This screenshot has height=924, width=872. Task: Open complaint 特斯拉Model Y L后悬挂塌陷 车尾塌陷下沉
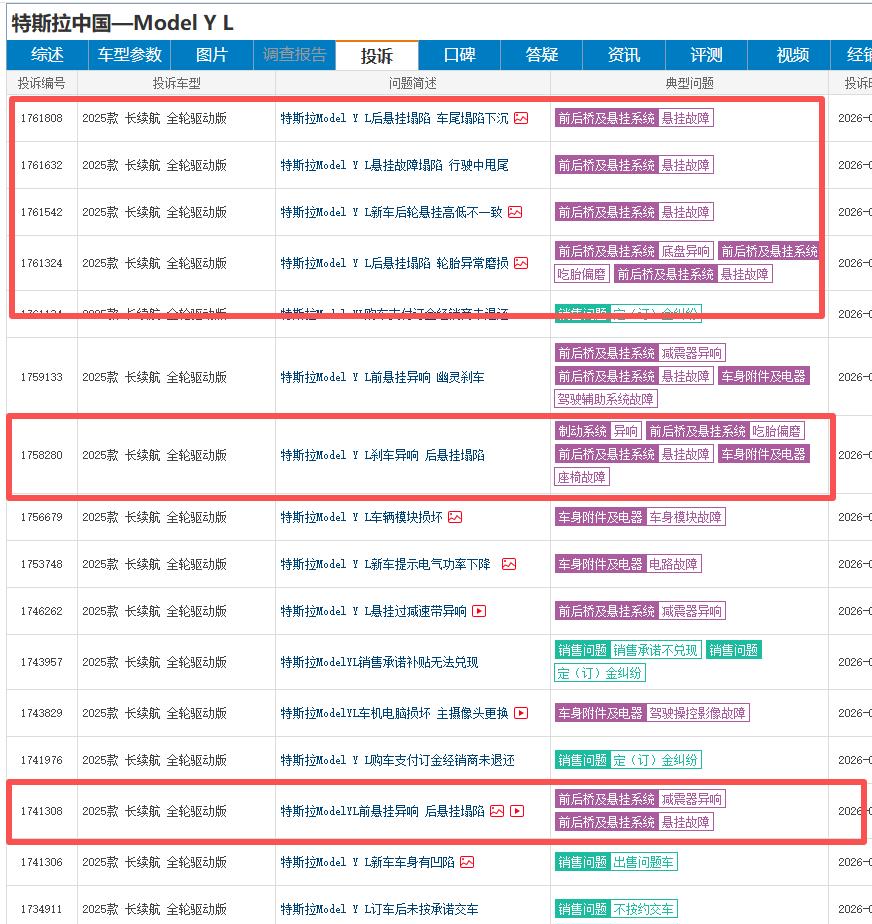coord(394,118)
